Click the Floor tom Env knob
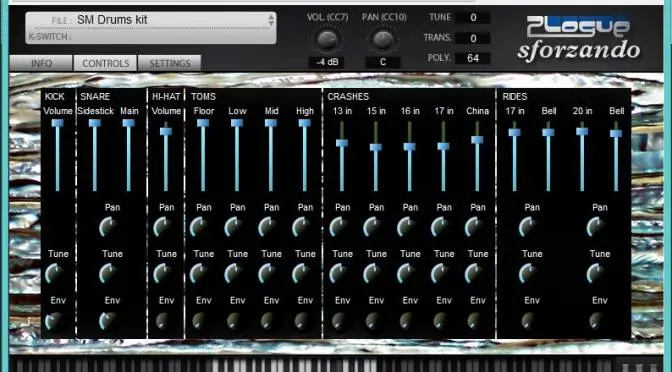This screenshot has width=672, height=372. pyautogui.click(x=199, y=321)
